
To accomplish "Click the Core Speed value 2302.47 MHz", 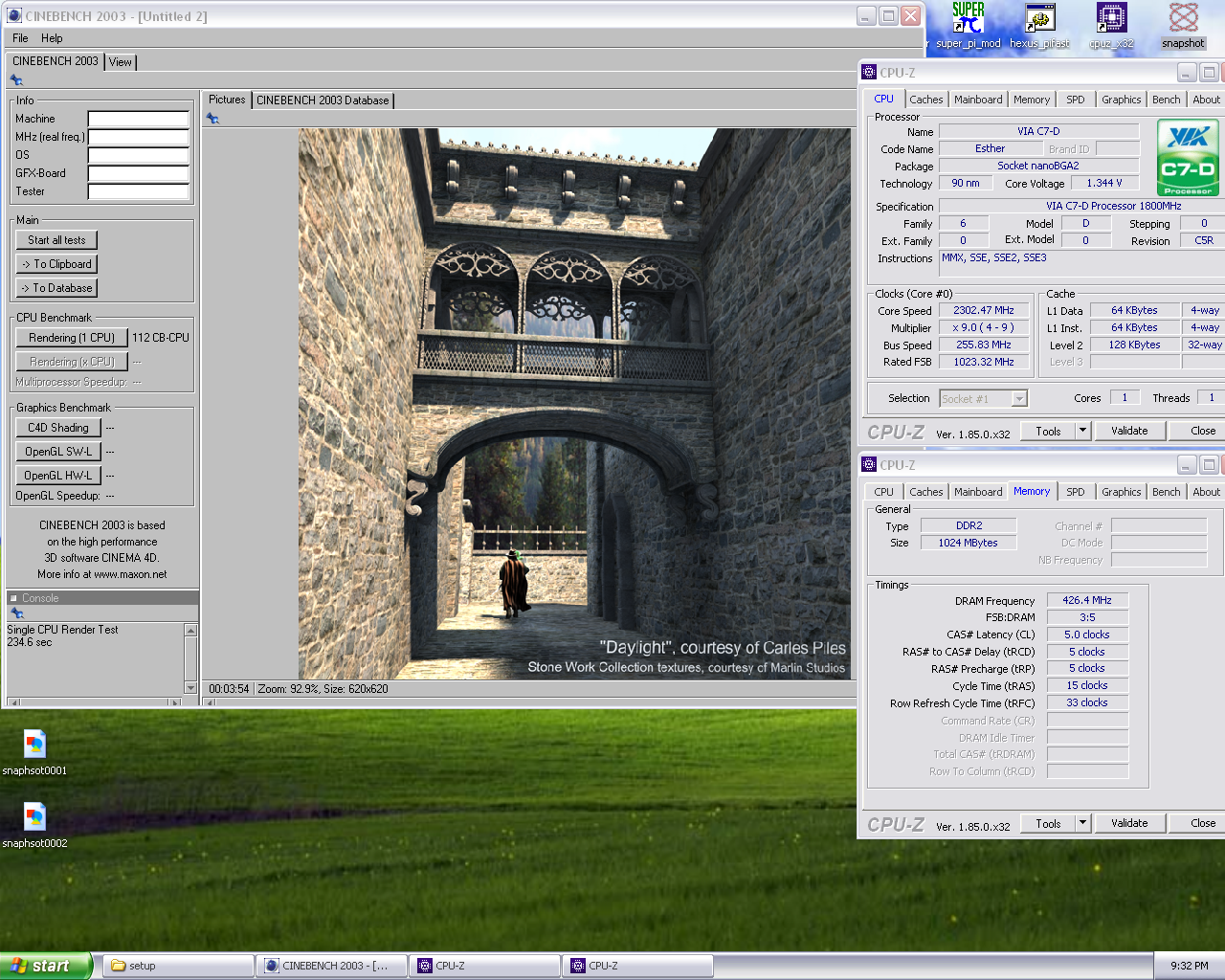I will [984, 311].
